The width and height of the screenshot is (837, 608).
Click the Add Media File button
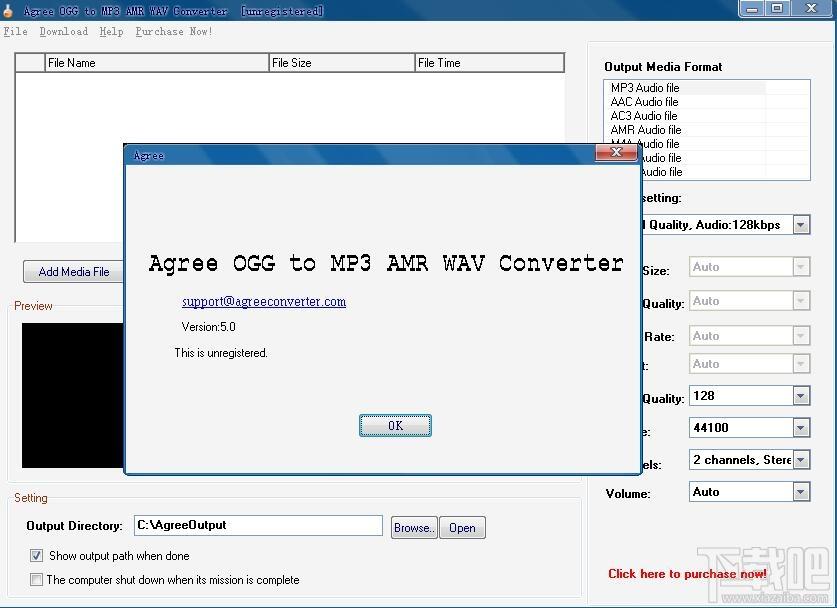point(74,272)
